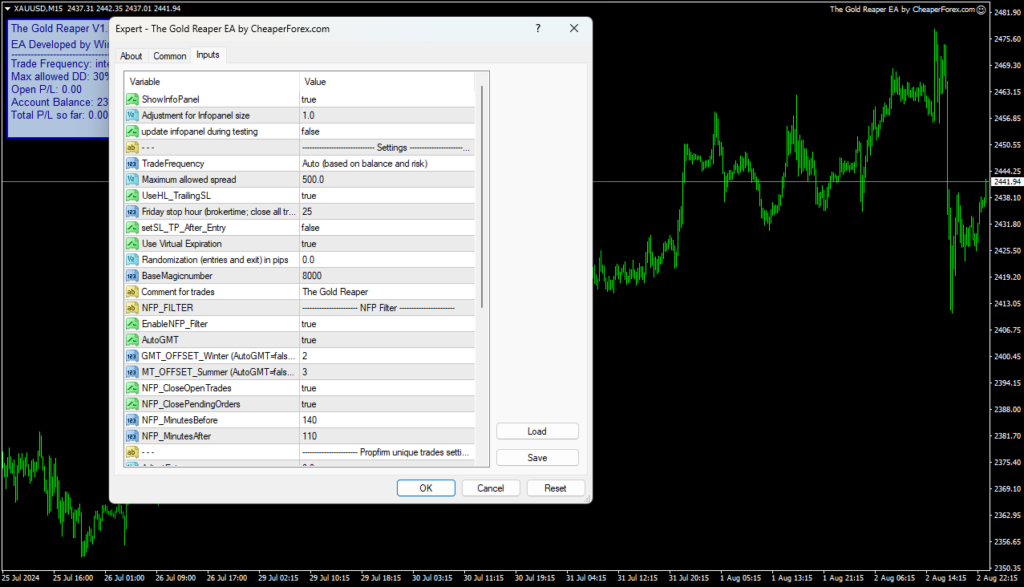Open the About tab
The image size is (1024, 587).
click(131, 55)
